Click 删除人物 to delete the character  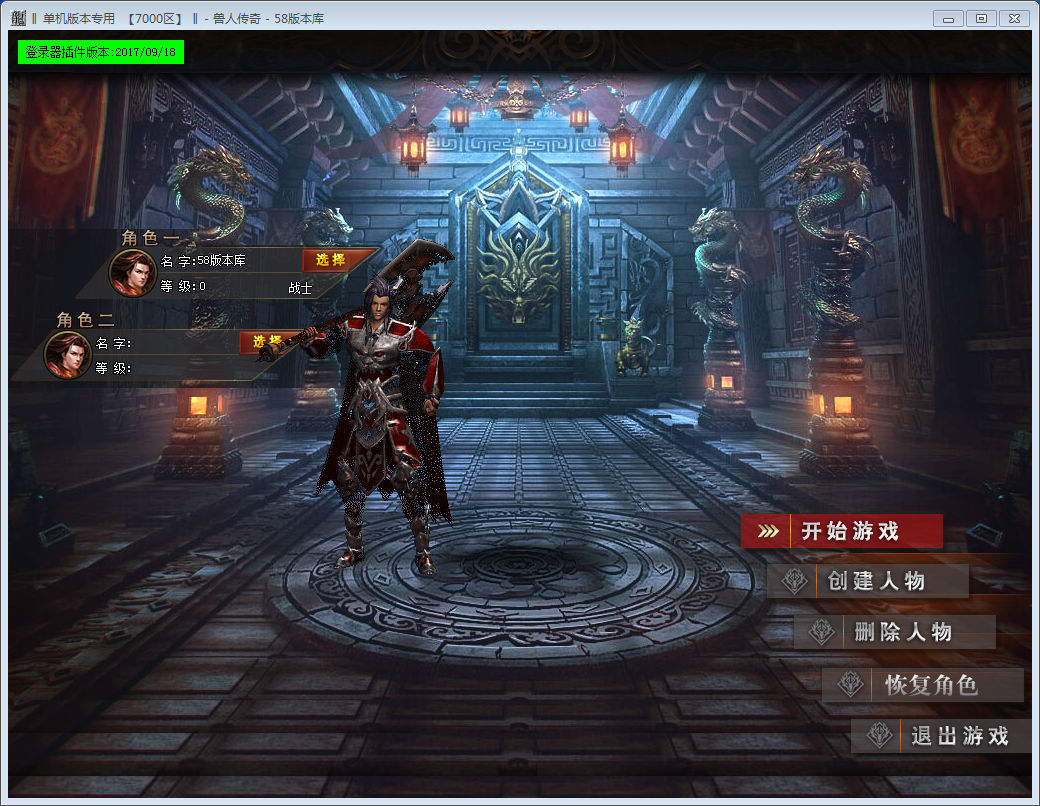(895, 632)
